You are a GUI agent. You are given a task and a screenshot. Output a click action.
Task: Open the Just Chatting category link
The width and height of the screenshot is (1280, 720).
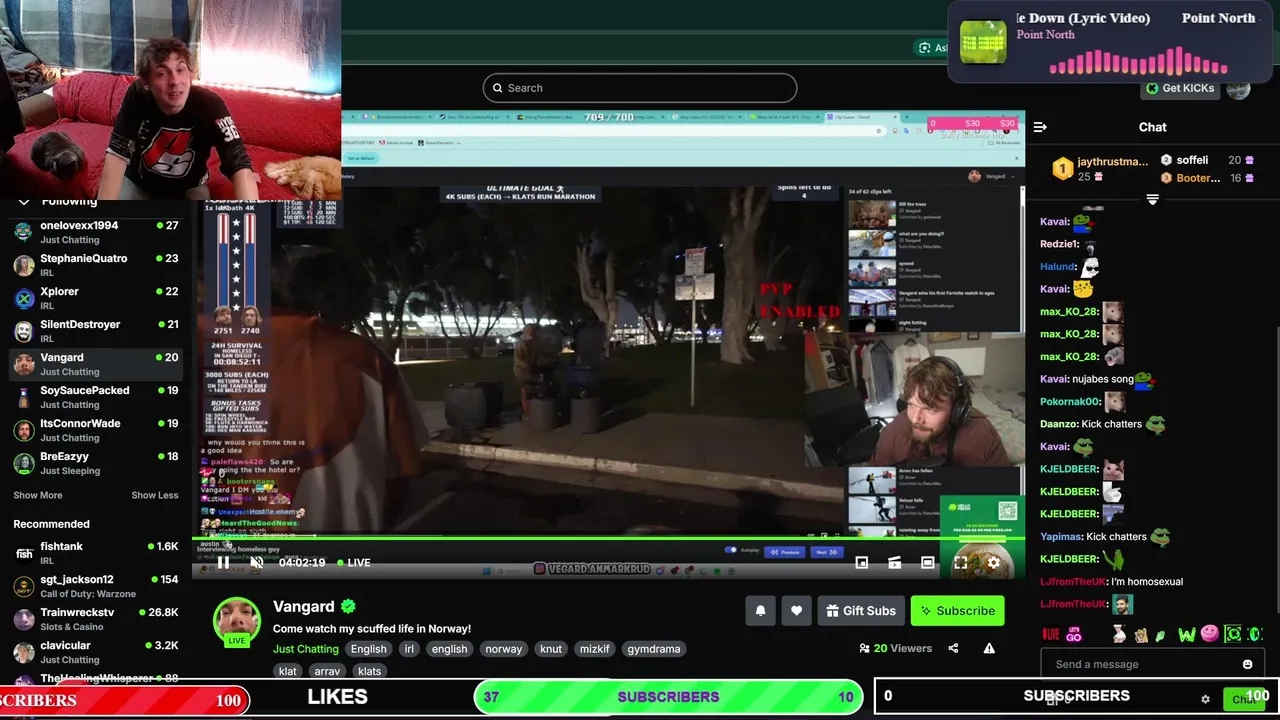pos(306,649)
